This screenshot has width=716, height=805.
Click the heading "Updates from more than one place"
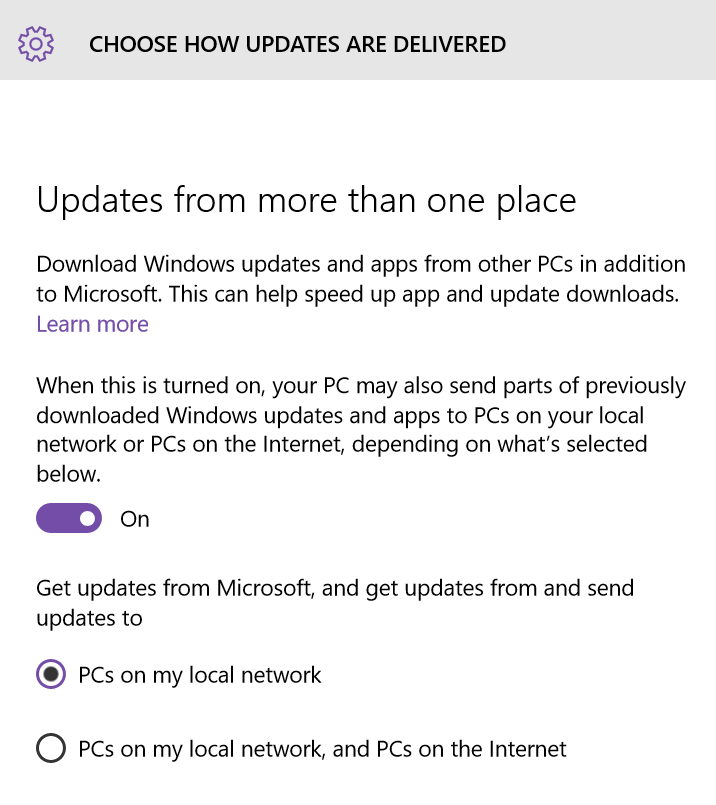[x=306, y=200]
